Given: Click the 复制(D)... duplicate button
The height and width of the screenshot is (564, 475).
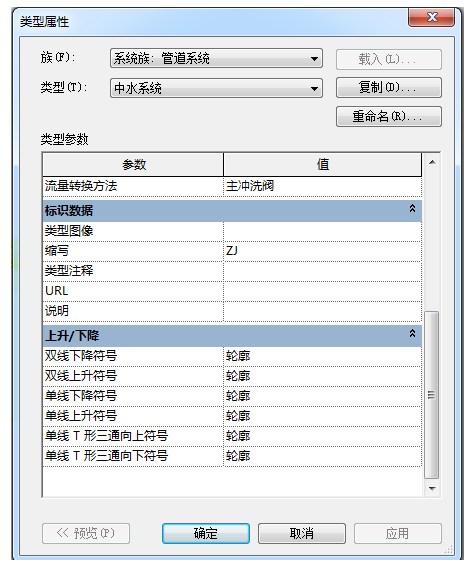Looking at the screenshot, I should pos(389,87).
